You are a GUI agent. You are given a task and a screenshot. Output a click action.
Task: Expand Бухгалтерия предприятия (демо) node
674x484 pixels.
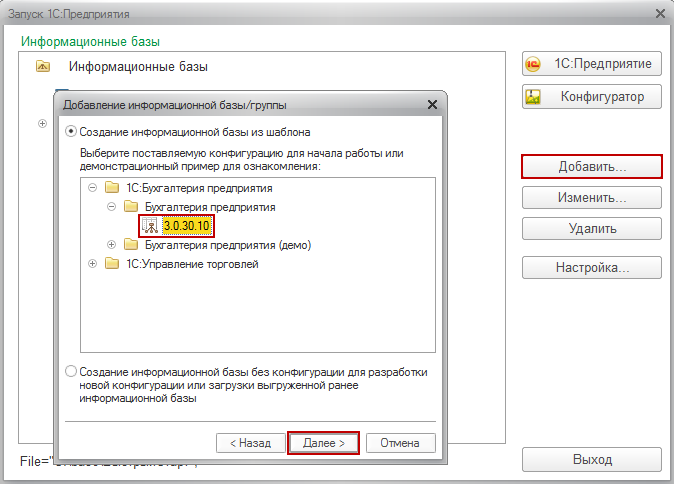(x=111, y=245)
